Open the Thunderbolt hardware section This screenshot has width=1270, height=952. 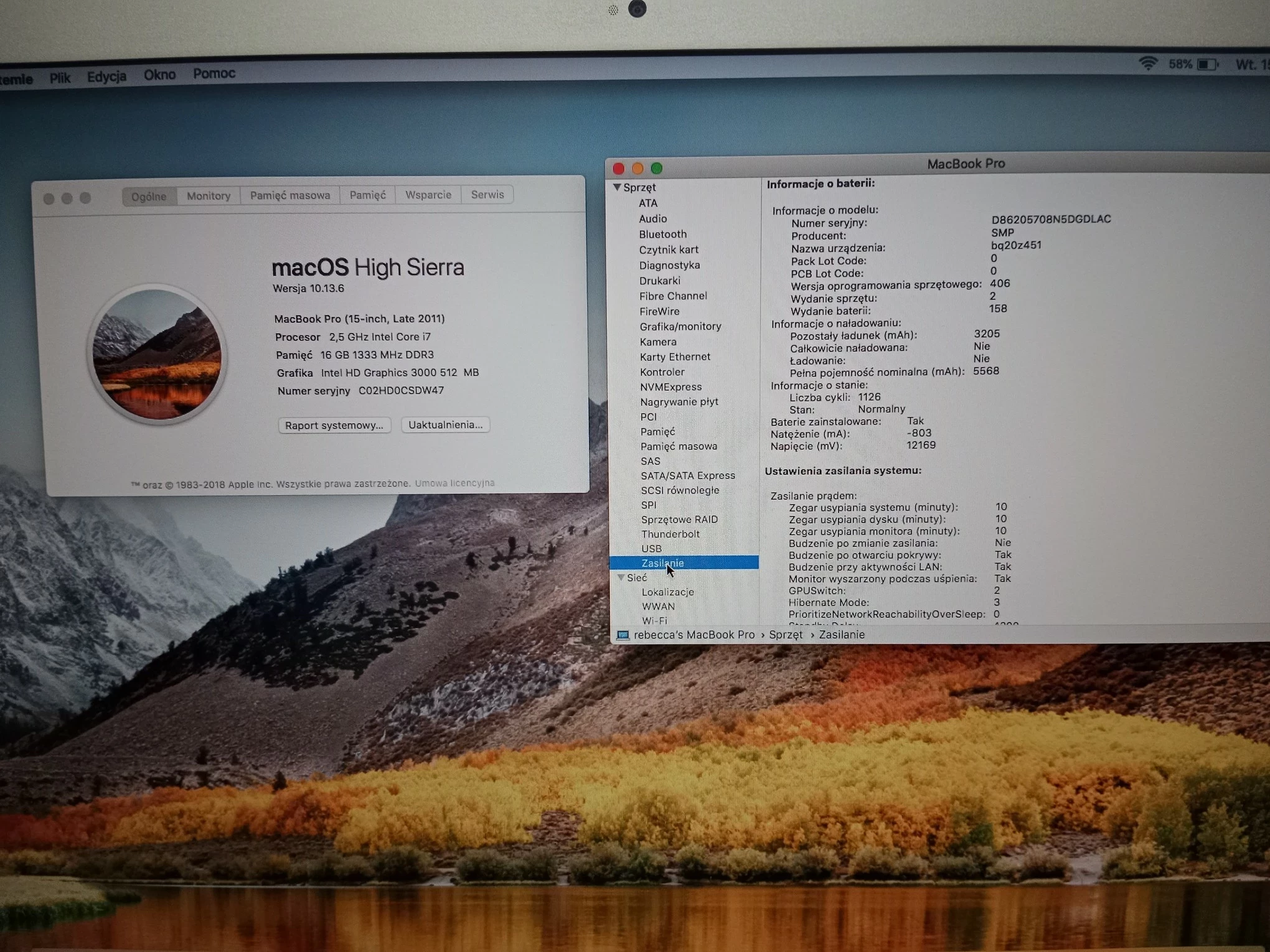670,534
